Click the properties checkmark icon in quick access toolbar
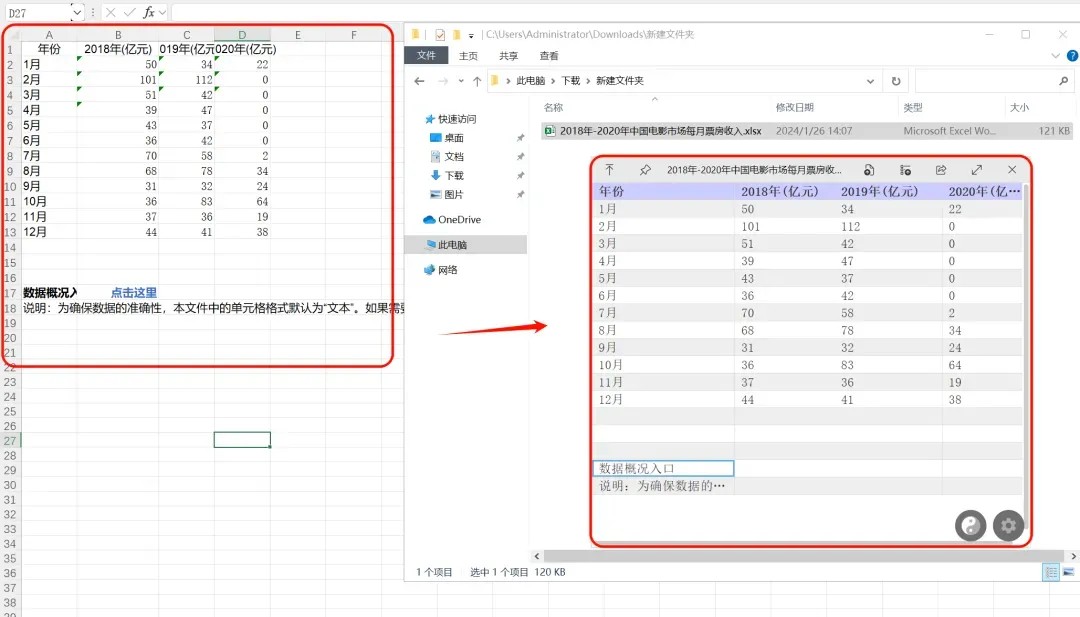 click(440, 34)
